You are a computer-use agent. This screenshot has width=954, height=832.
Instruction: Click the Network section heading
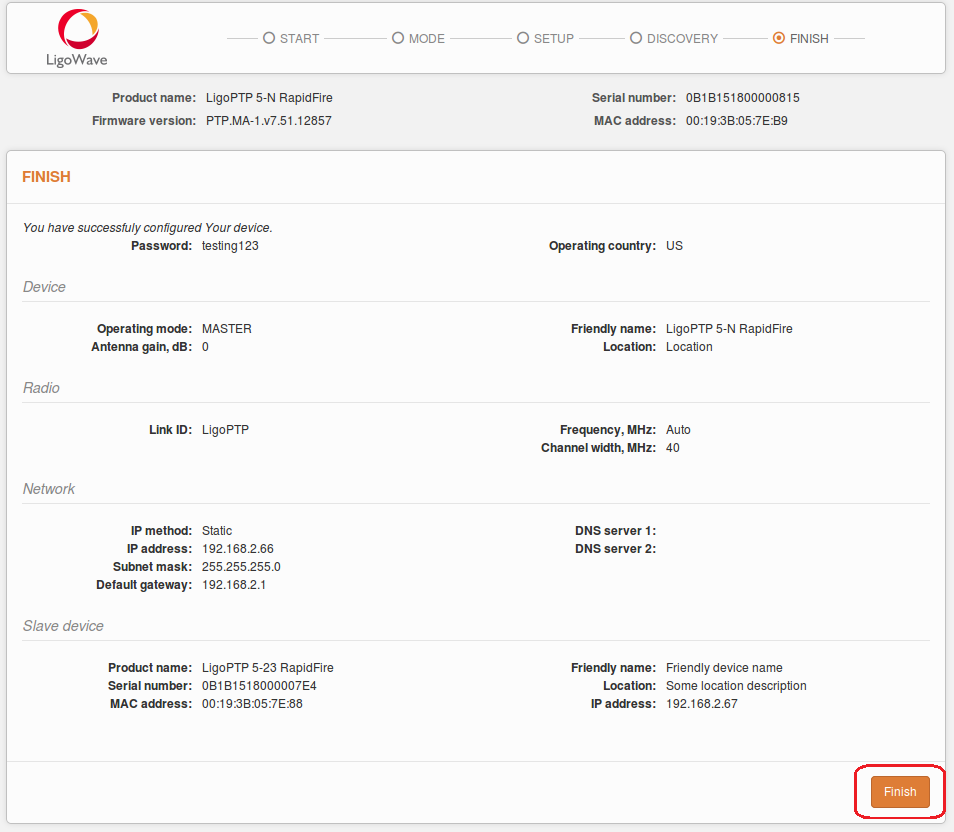[49, 489]
